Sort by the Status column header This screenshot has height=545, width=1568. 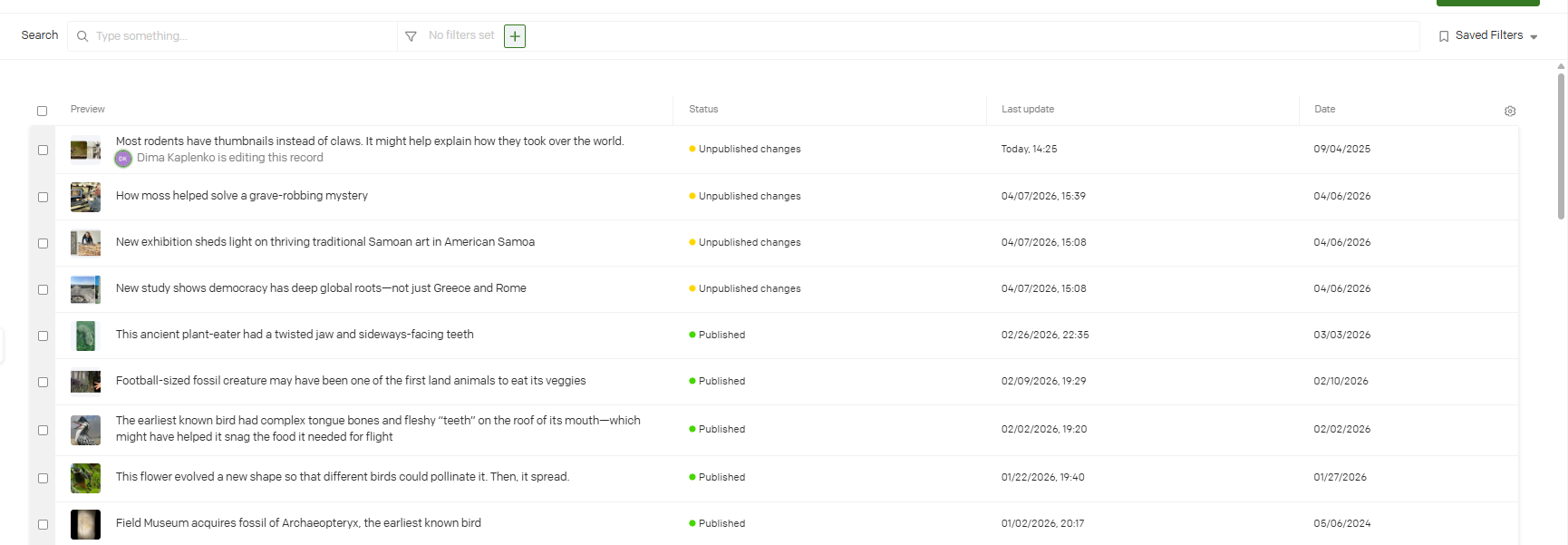tap(703, 110)
